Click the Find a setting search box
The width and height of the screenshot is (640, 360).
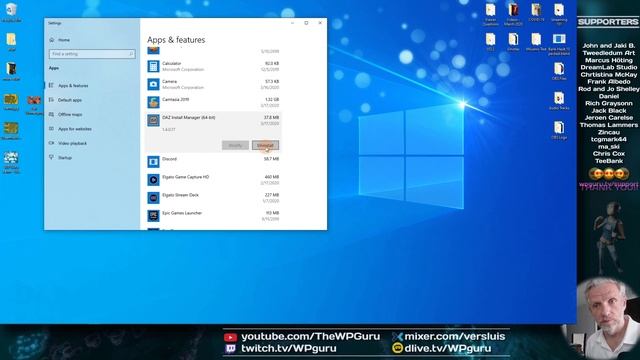click(92, 54)
